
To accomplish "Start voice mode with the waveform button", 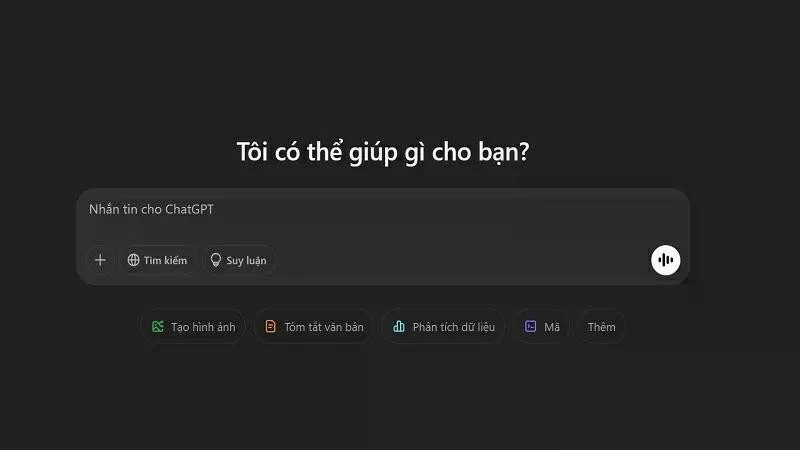I will (665, 260).
